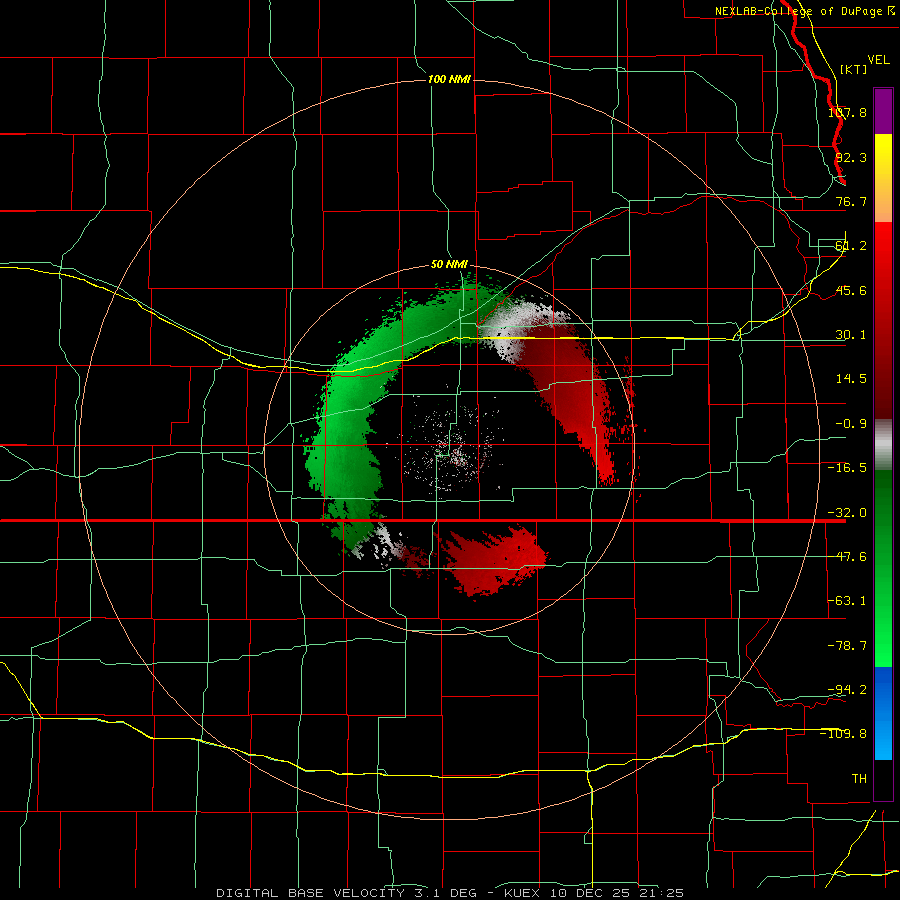Select the -94.2 legend value

coord(847,689)
